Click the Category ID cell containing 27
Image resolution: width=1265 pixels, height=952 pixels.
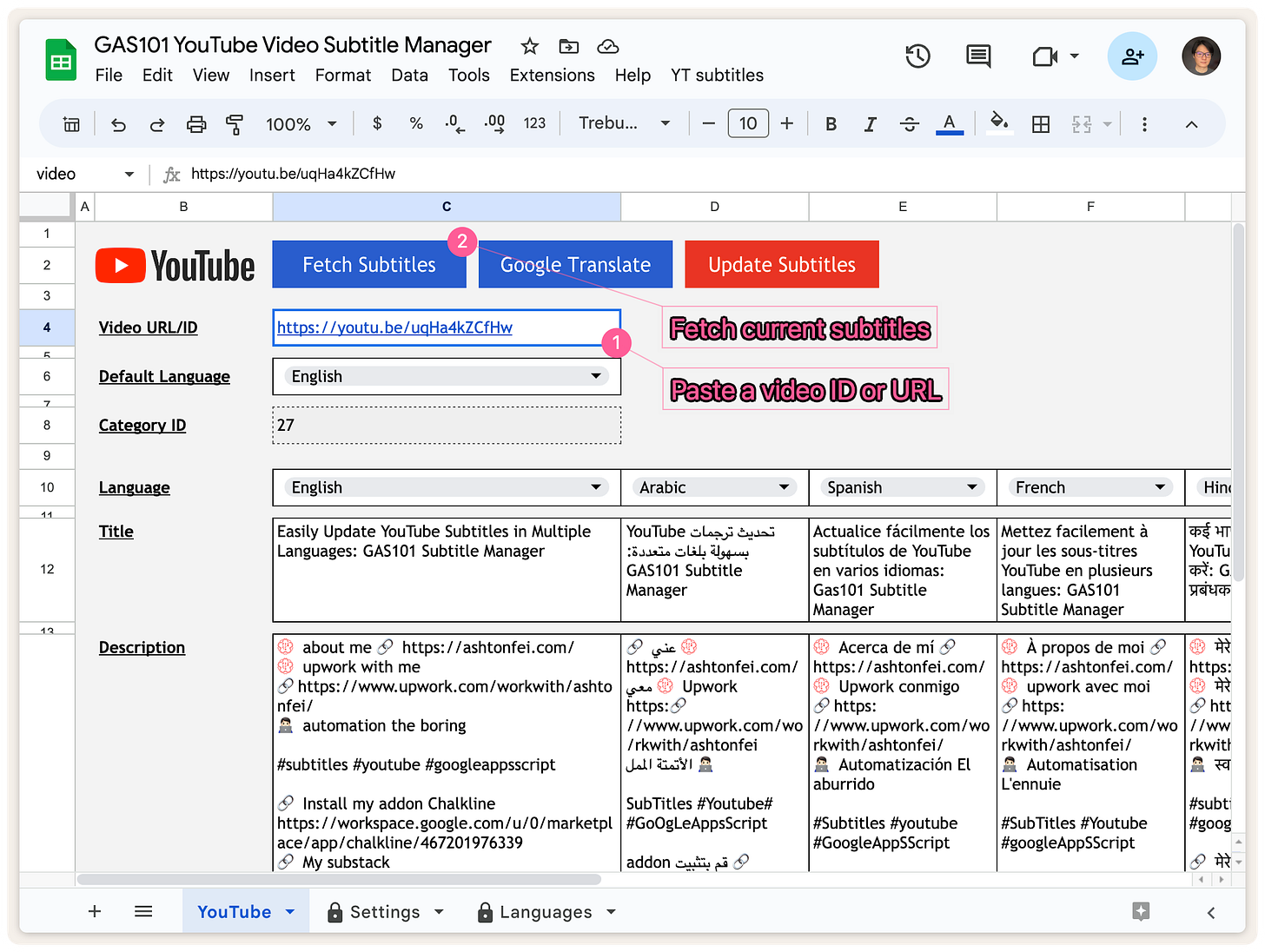point(447,426)
